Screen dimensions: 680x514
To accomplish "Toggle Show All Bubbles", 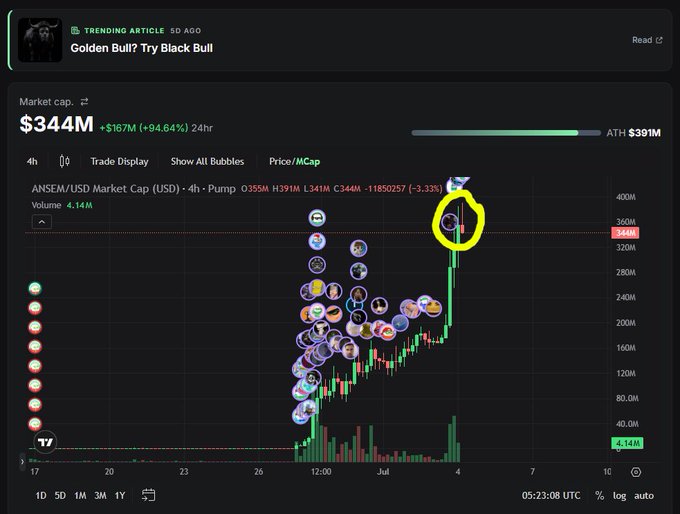I will point(207,161).
